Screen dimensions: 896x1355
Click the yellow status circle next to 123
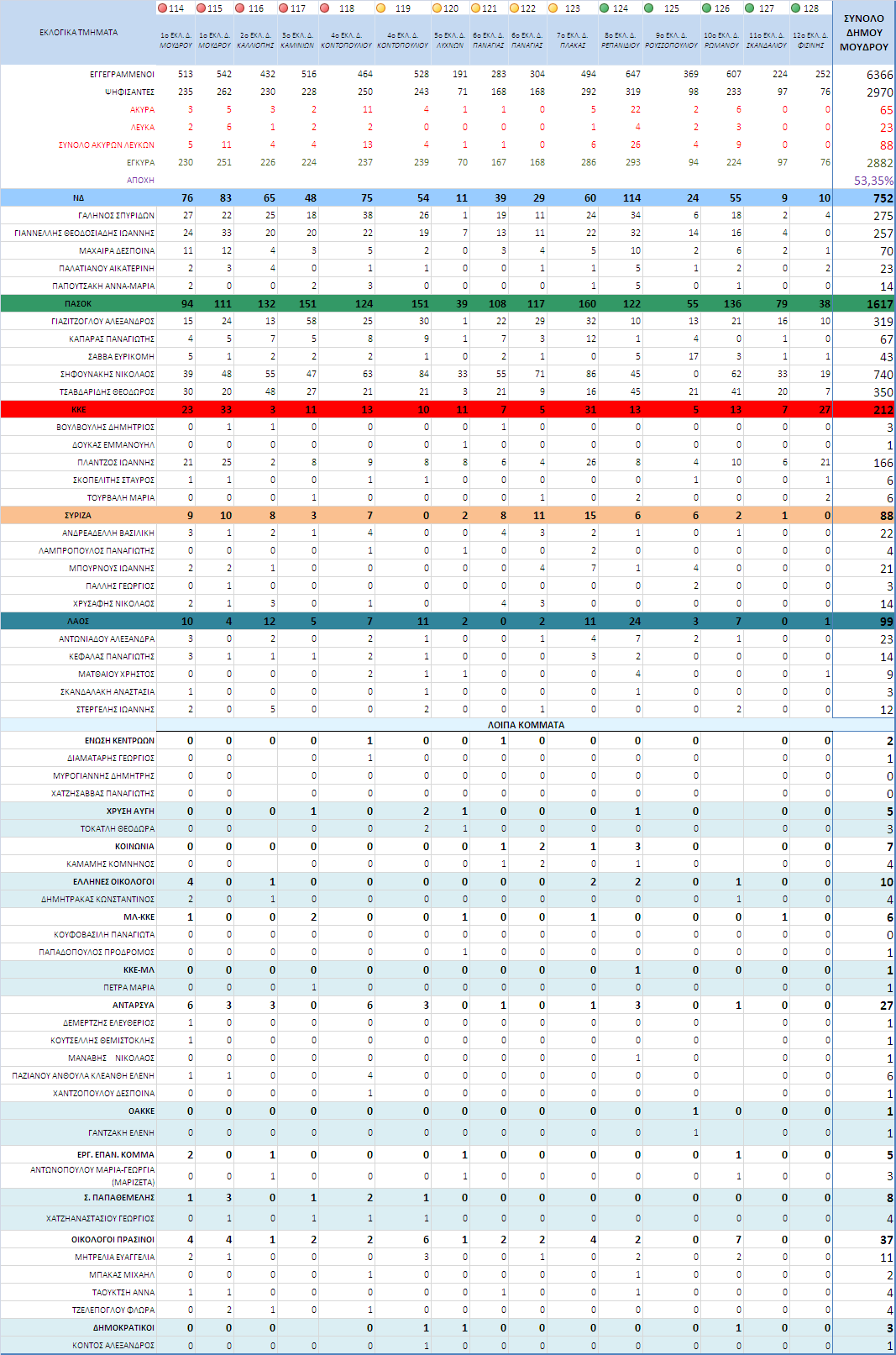point(553,8)
